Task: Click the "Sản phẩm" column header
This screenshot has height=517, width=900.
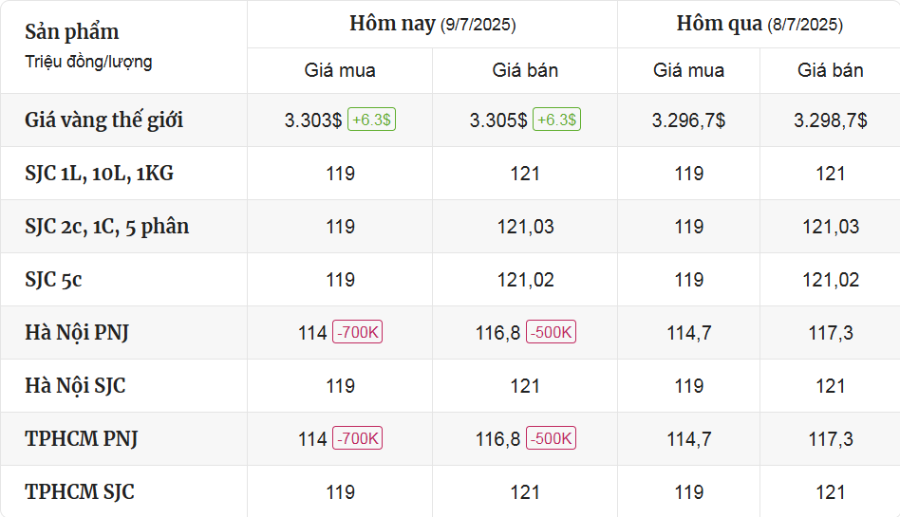Action: tap(72, 30)
